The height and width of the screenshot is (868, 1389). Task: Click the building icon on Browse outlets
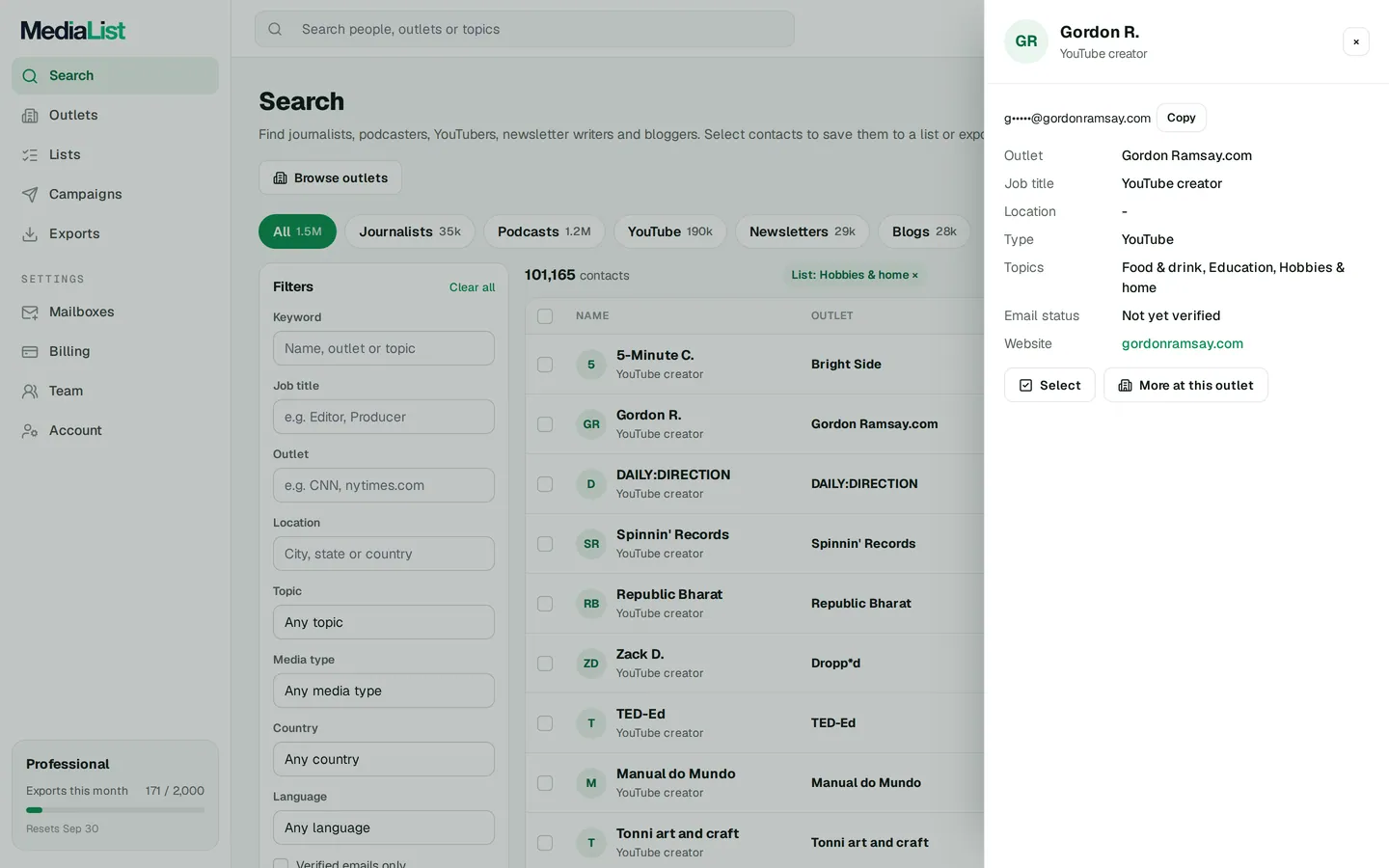point(281,178)
